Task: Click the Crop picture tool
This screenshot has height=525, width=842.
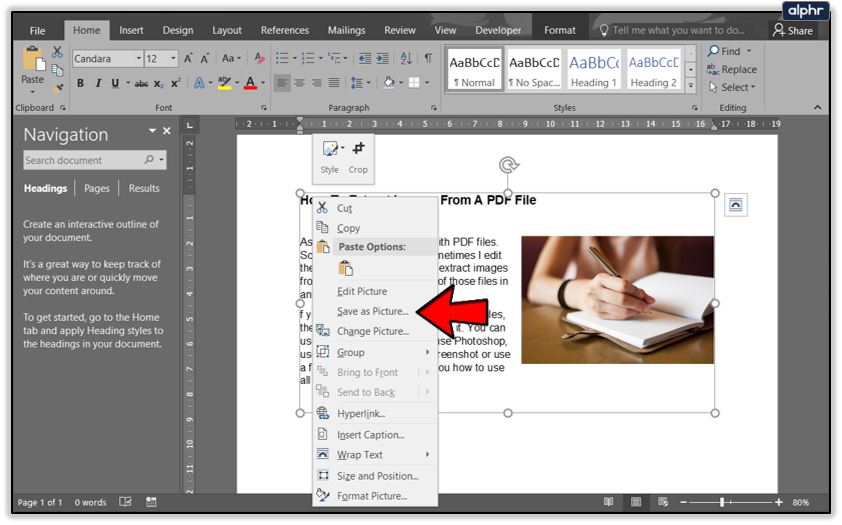Action: click(x=358, y=150)
